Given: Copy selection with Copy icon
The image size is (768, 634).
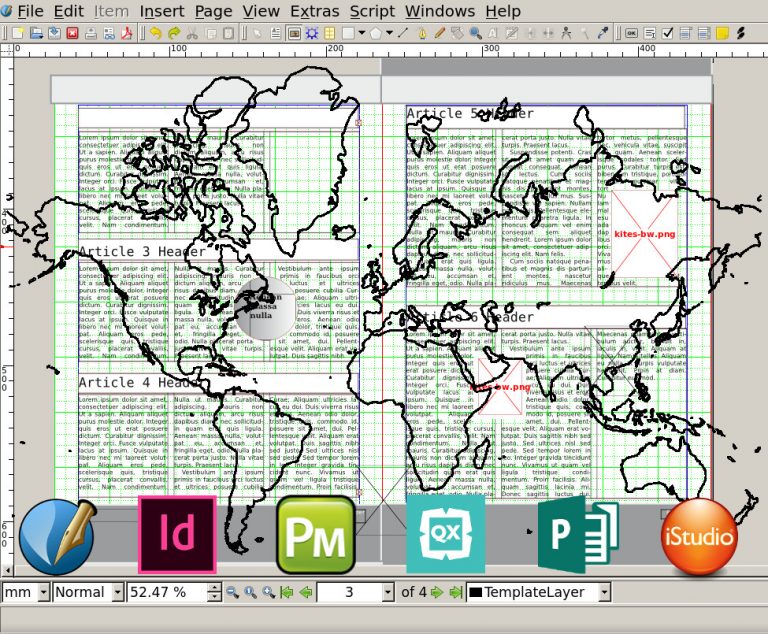Looking at the screenshot, I should (x=211, y=33).
